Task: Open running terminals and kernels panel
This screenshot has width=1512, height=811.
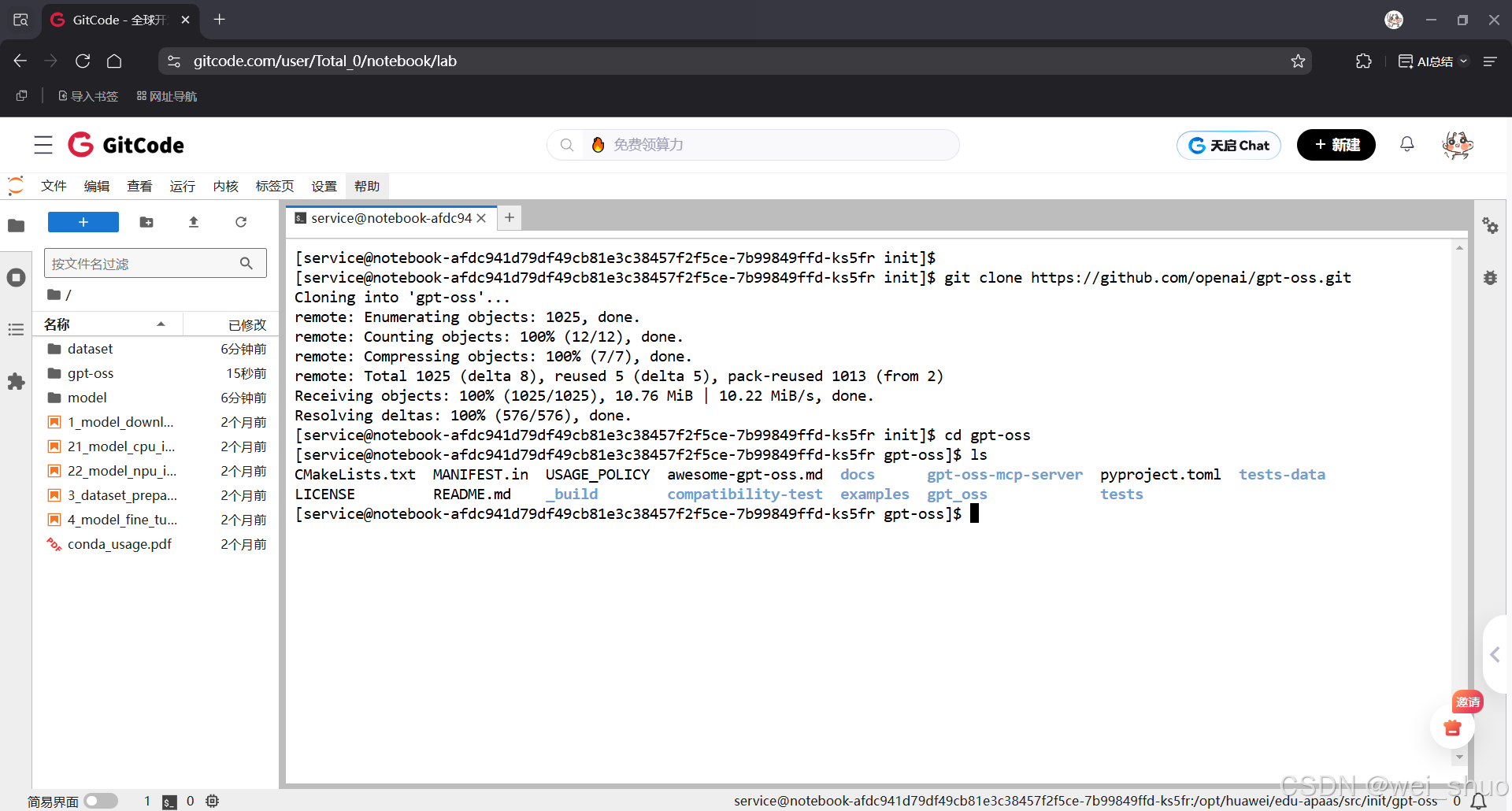Action: [16, 277]
